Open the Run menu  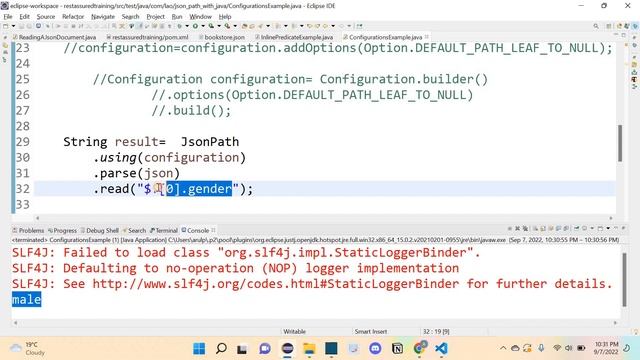click(177, 17)
